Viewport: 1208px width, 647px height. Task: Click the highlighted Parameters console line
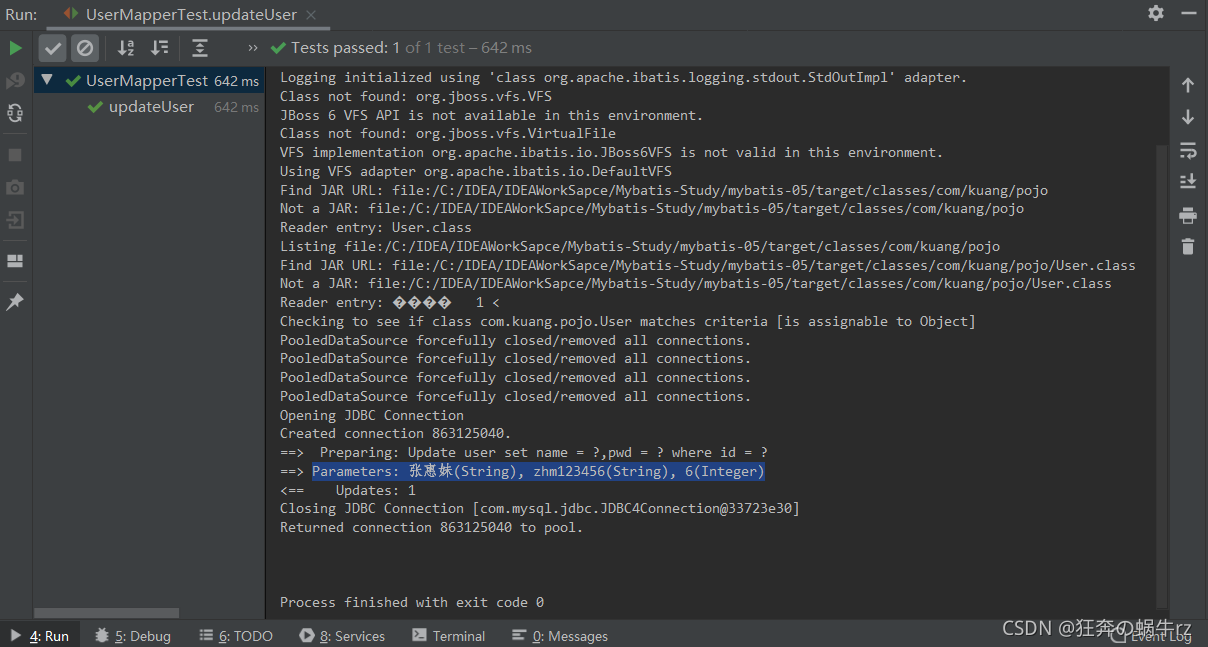point(538,471)
